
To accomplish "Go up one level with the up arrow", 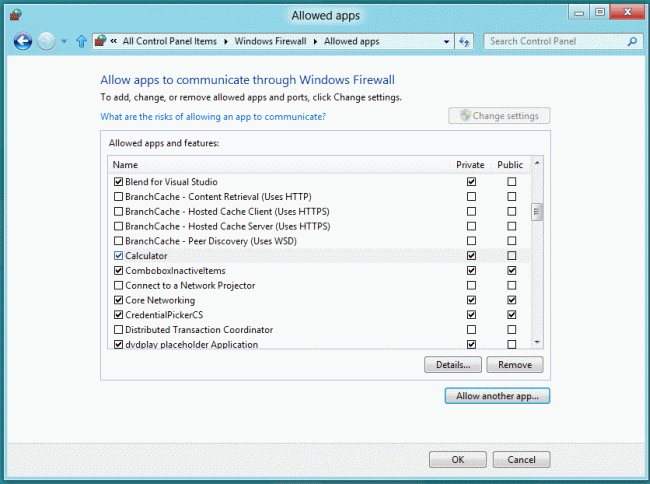I will tap(82, 41).
